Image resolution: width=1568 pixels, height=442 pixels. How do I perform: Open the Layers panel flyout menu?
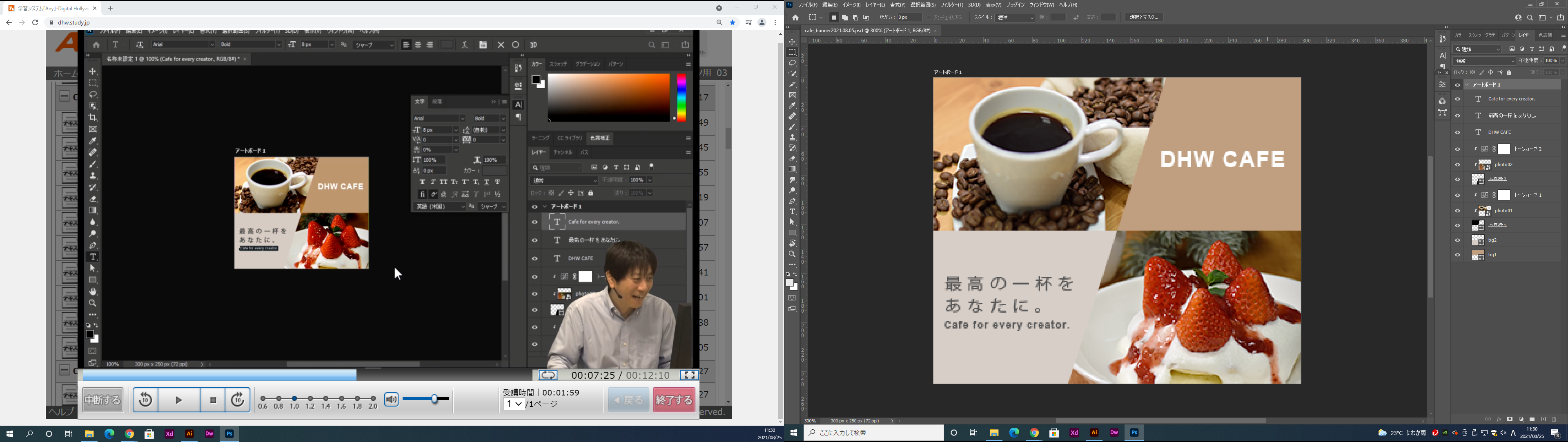[x=1563, y=35]
